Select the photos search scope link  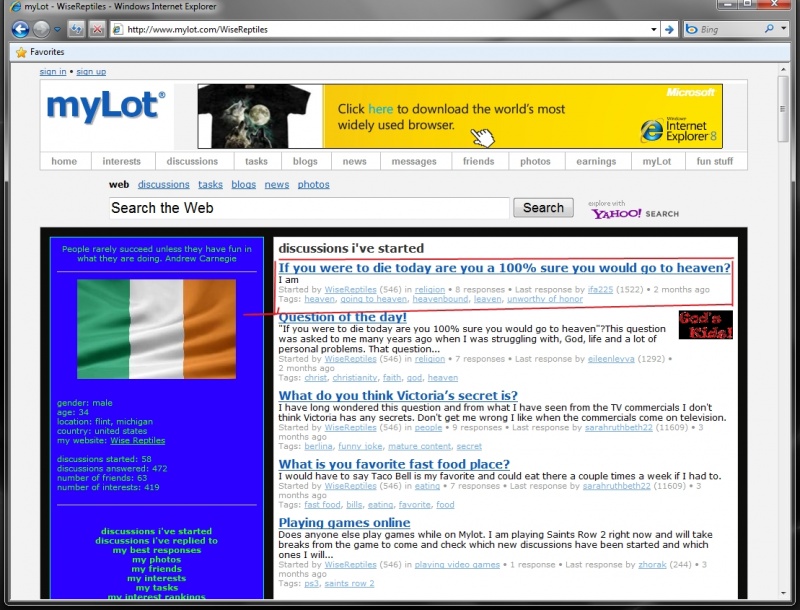point(313,185)
